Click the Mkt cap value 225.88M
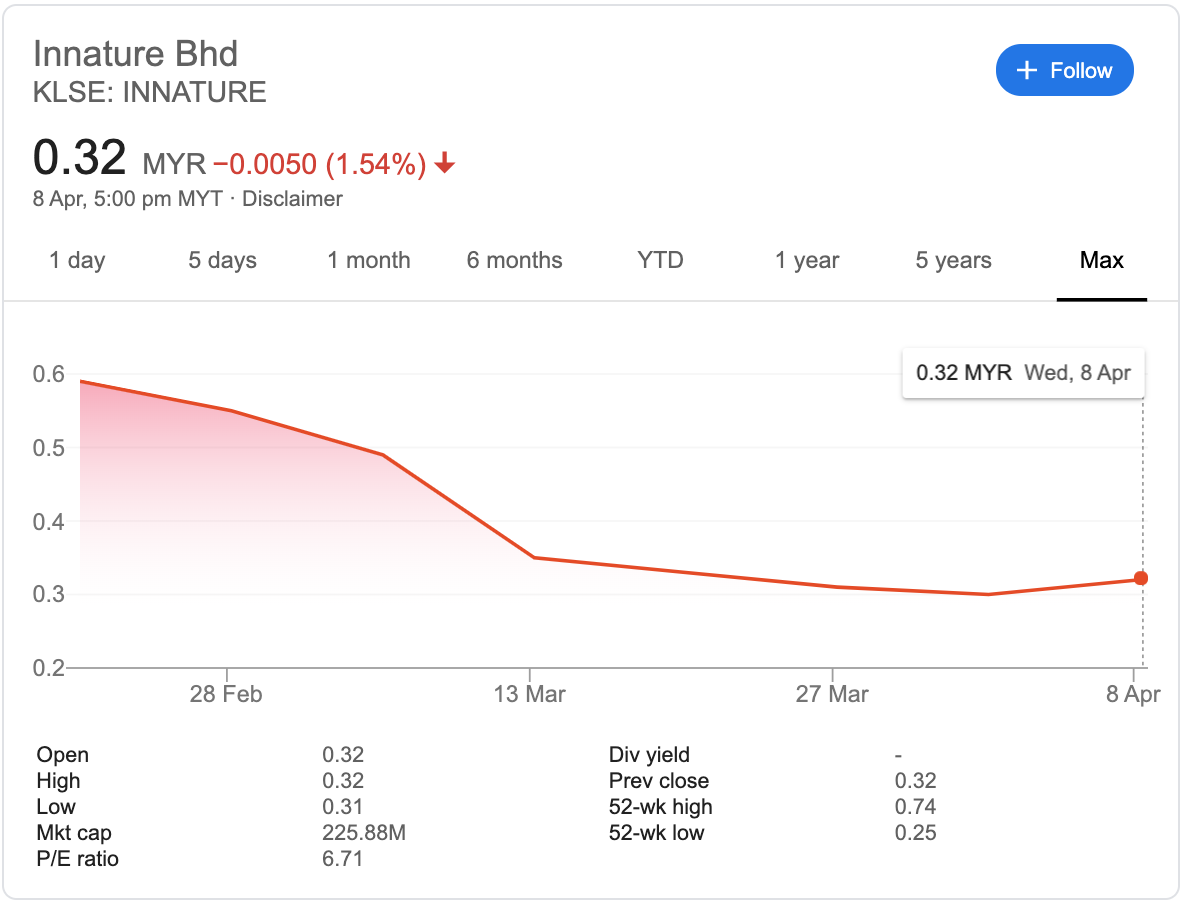Viewport: 1184px width, 902px height. coord(363,833)
